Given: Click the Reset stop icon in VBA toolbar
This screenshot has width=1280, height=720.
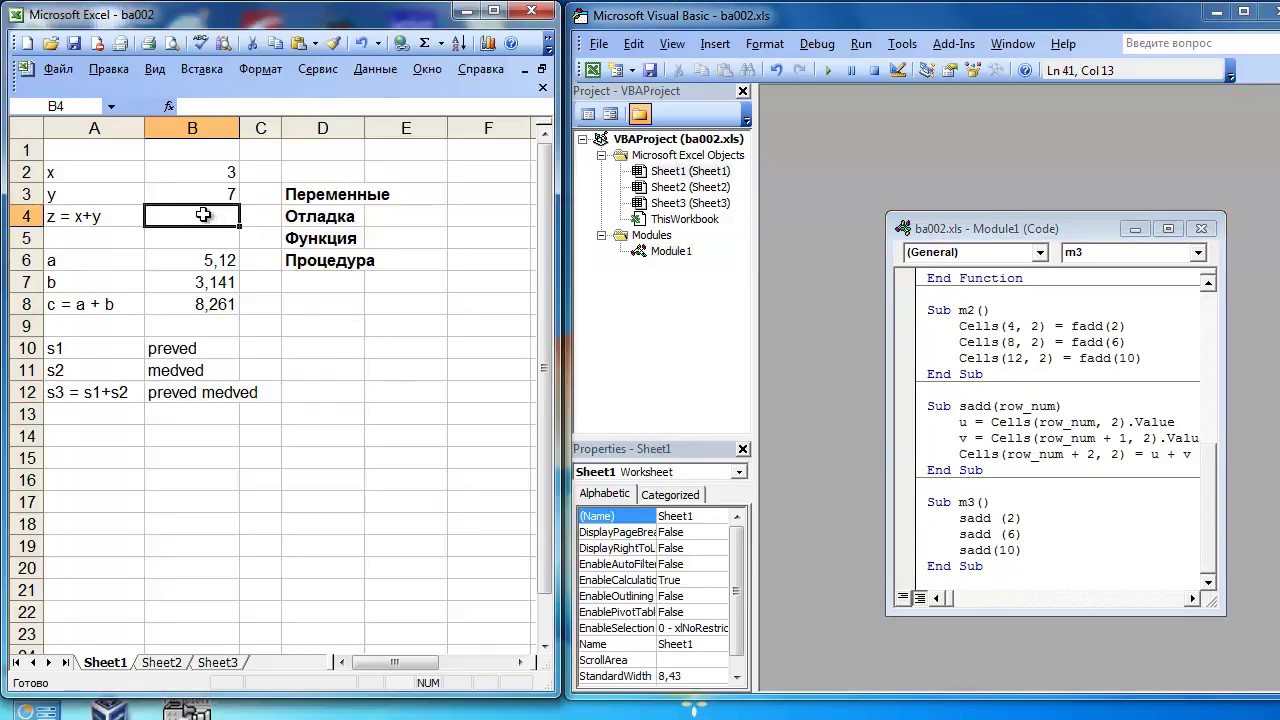Looking at the screenshot, I should [874, 70].
